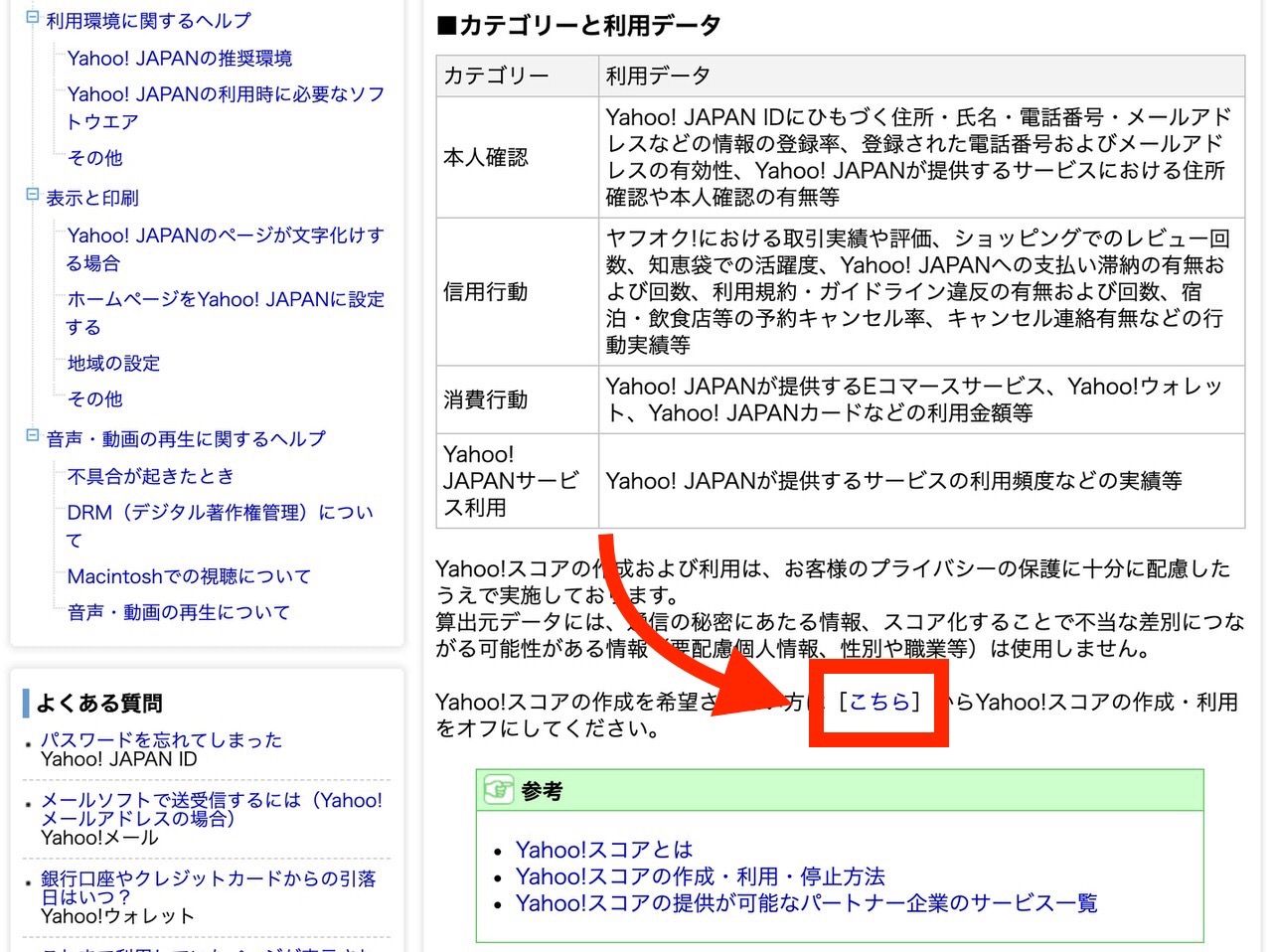Viewport: 1272px width, 952px height.
Task: Click the 参考 pointing-hand icon
Action: coord(498,790)
